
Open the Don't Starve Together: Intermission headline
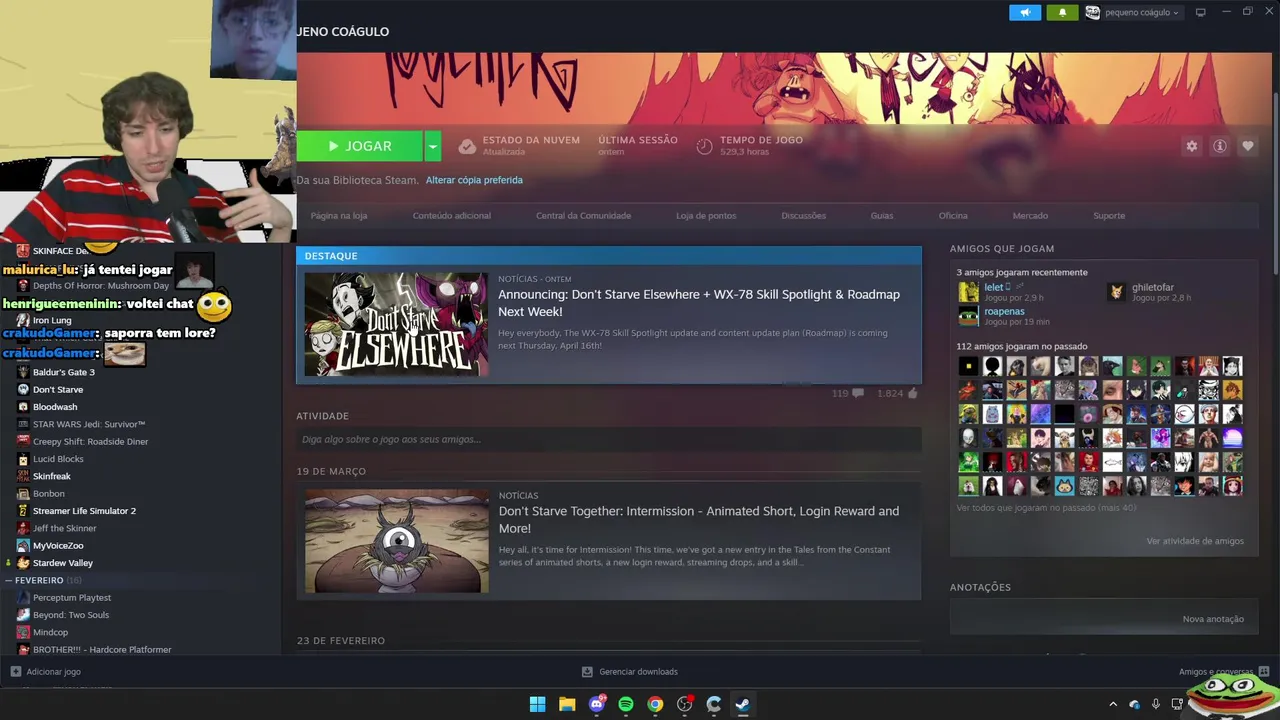click(699, 520)
